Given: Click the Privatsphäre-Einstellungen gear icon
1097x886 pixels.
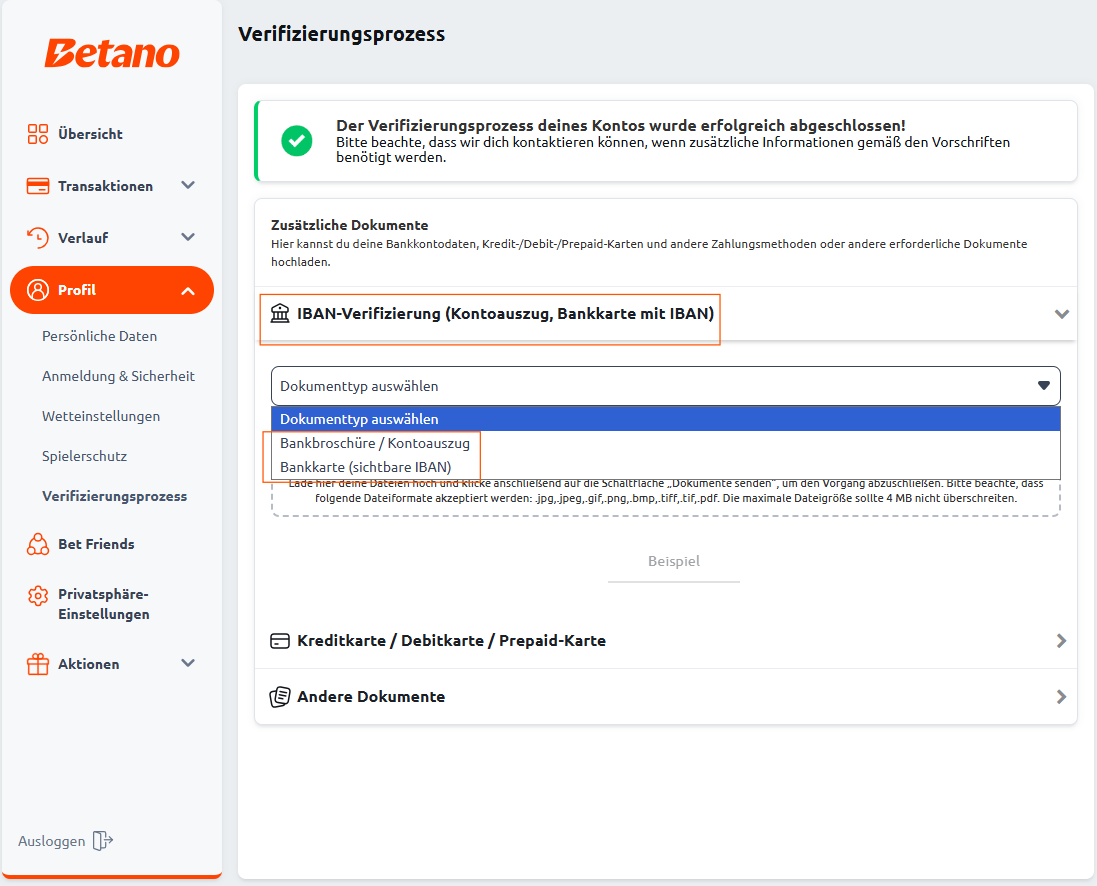Looking at the screenshot, I should coord(38,596).
